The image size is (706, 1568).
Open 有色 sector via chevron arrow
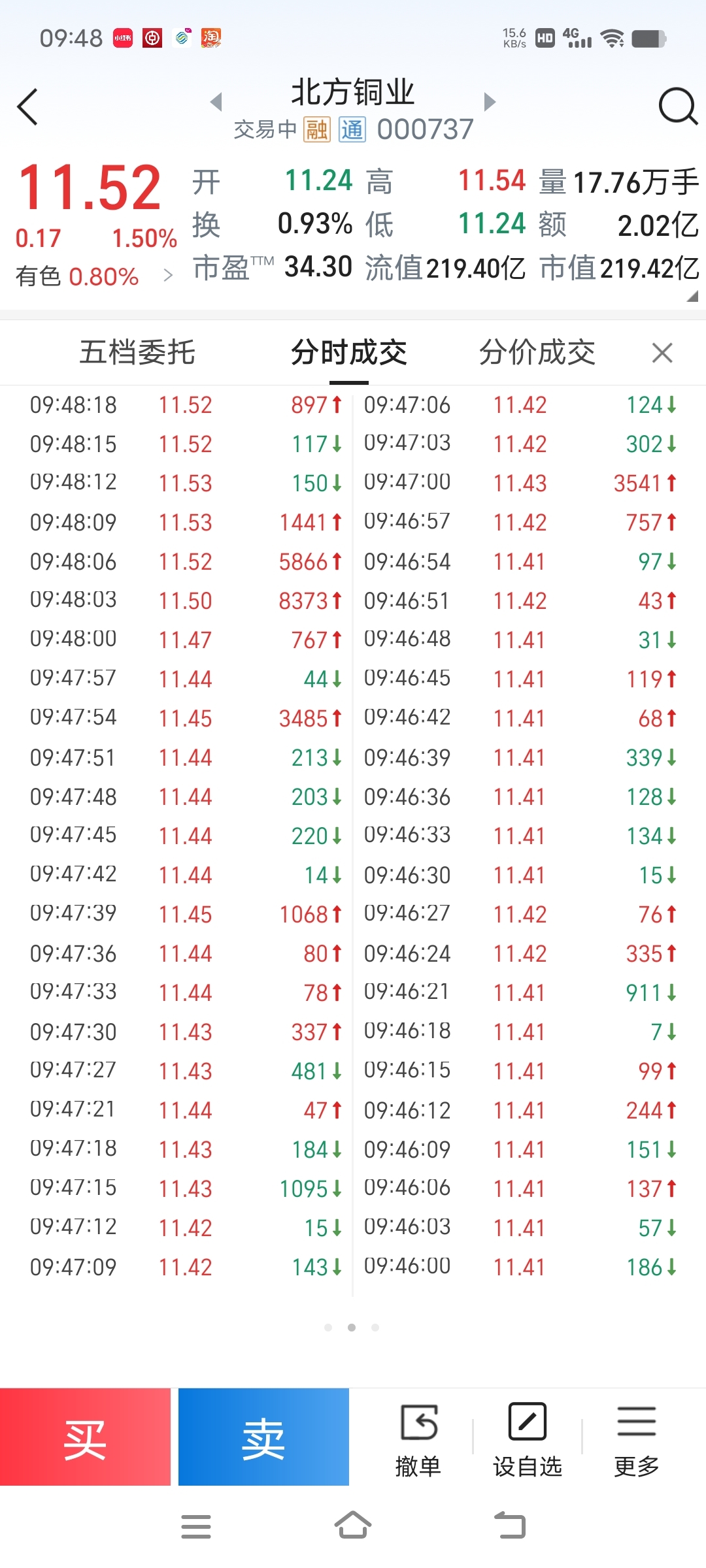(168, 276)
